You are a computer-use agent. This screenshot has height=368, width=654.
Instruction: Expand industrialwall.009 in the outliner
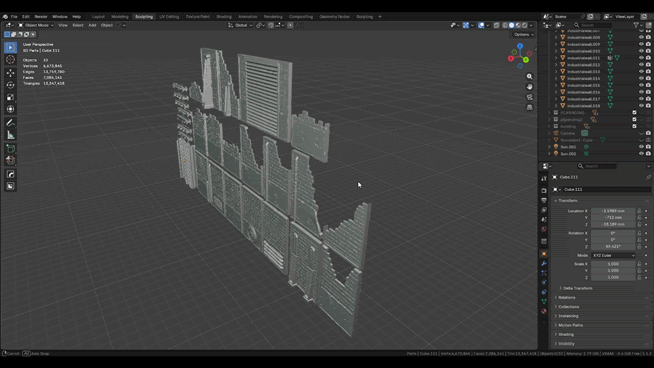coord(556,44)
